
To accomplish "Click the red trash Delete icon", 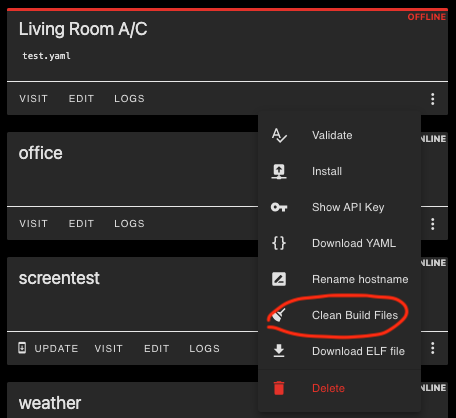I will pos(279,388).
